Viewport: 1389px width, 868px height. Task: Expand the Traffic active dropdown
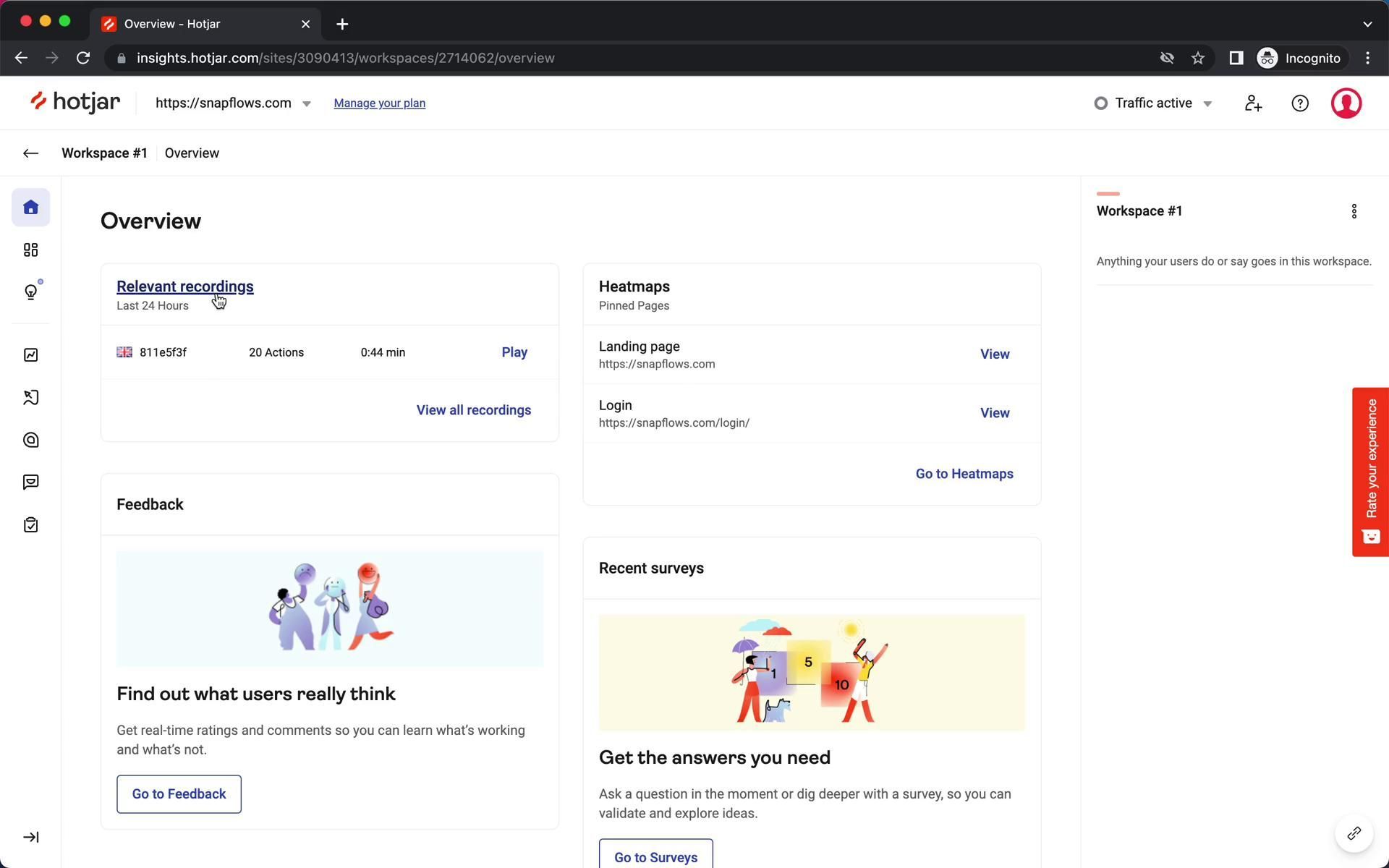click(x=1153, y=103)
